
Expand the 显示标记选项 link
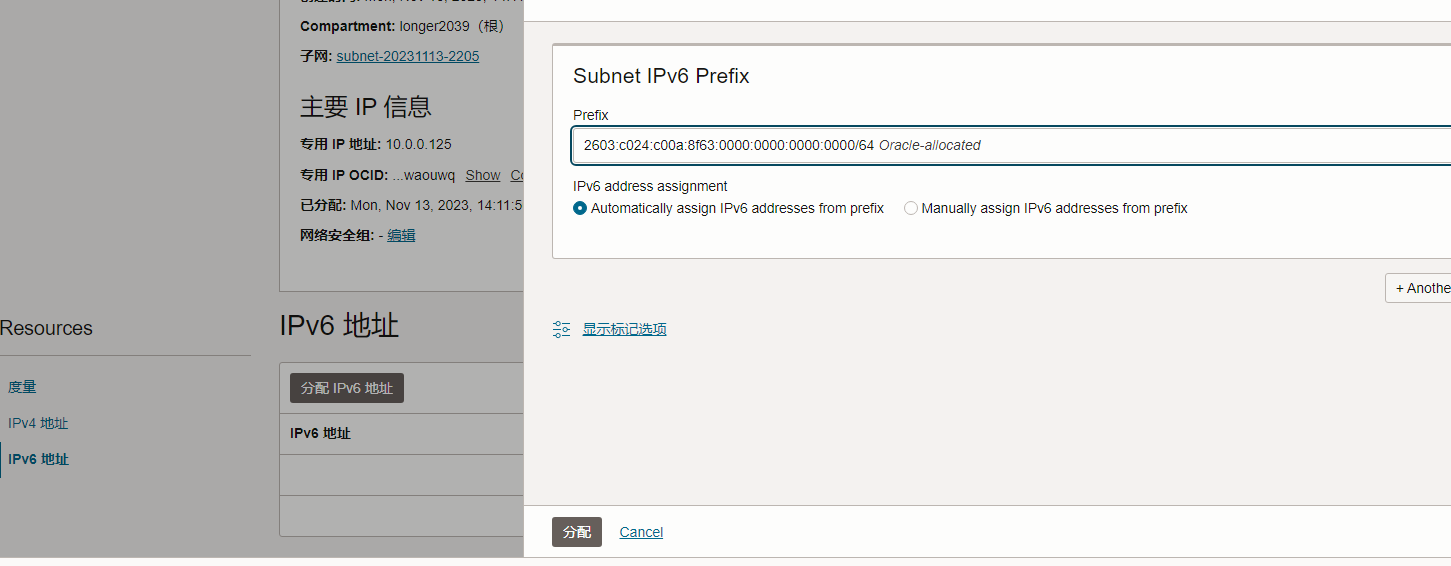624,329
